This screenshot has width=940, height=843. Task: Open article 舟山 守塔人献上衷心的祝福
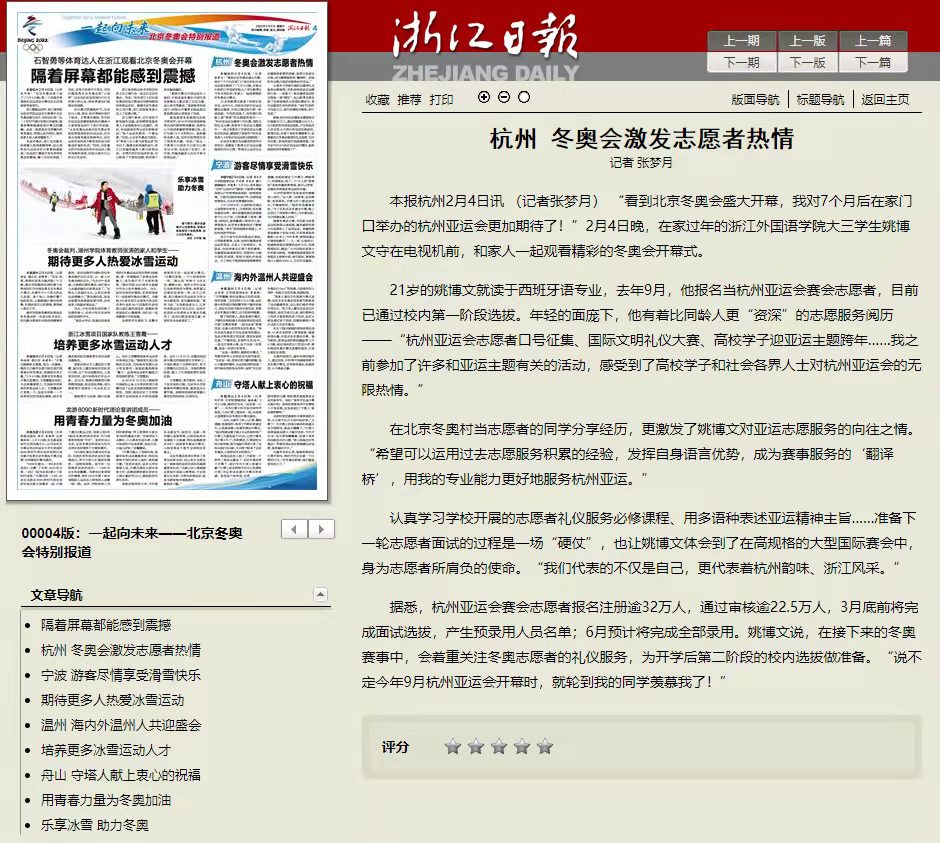click(x=121, y=775)
